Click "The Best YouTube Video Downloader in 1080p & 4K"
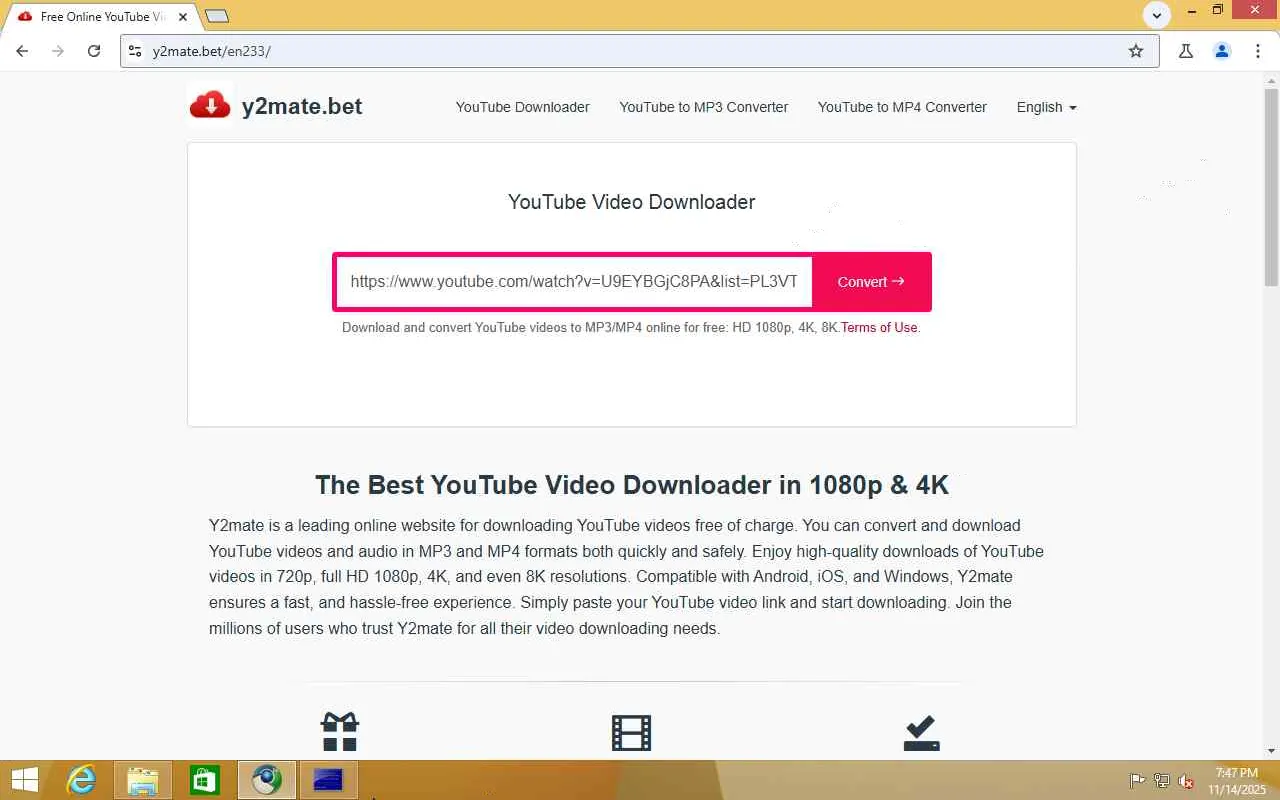 (x=632, y=485)
